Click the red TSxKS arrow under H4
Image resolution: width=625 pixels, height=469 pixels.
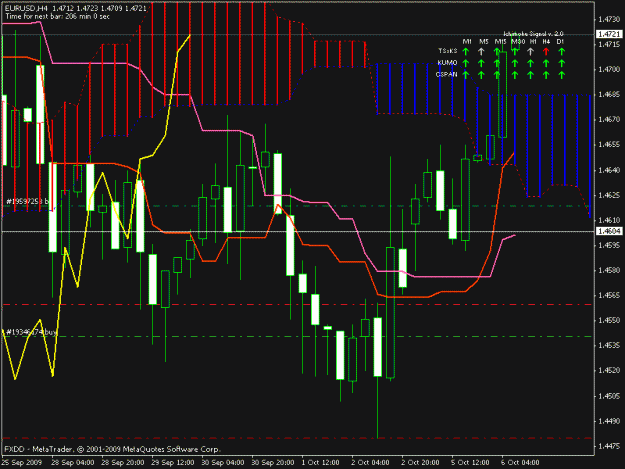[546, 51]
